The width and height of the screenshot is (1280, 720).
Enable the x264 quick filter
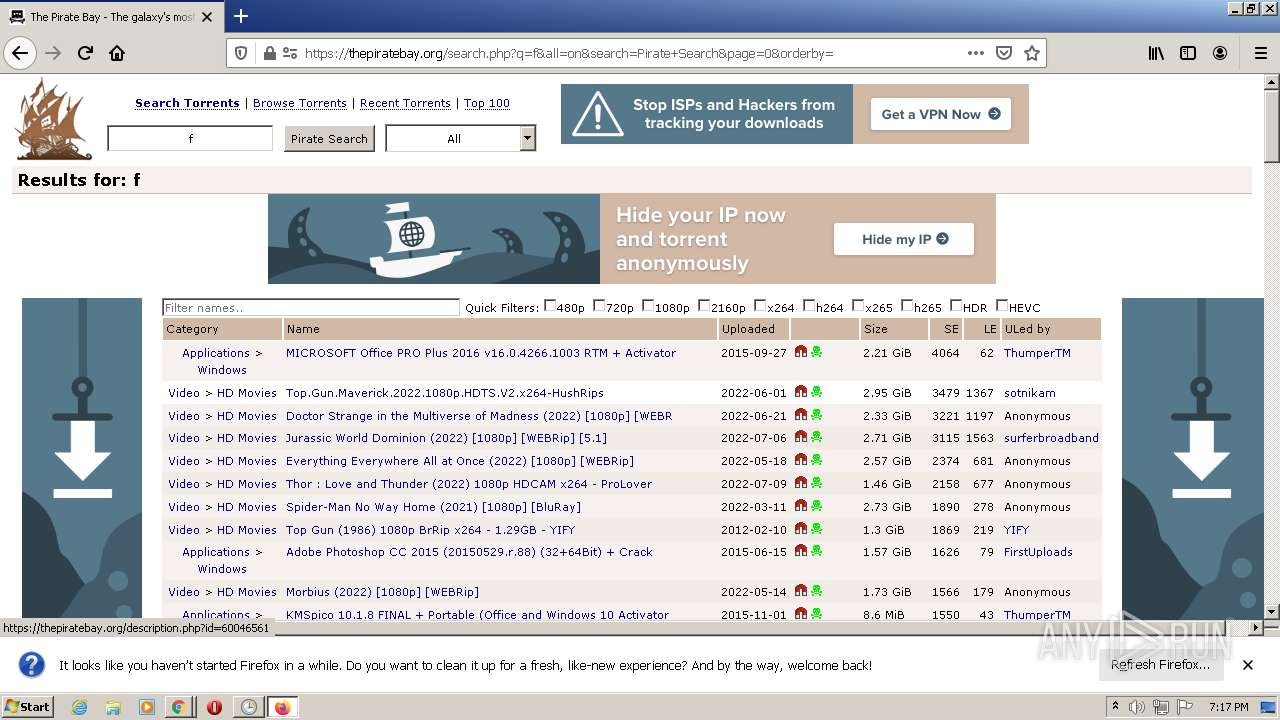click(x=760, y=306)
